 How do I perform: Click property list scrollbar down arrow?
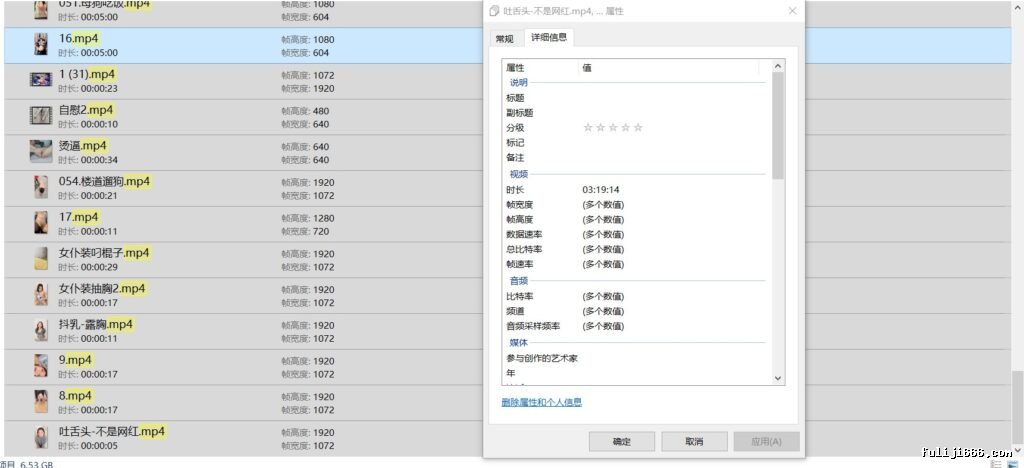pyautogui.click(x=778, y=378)
